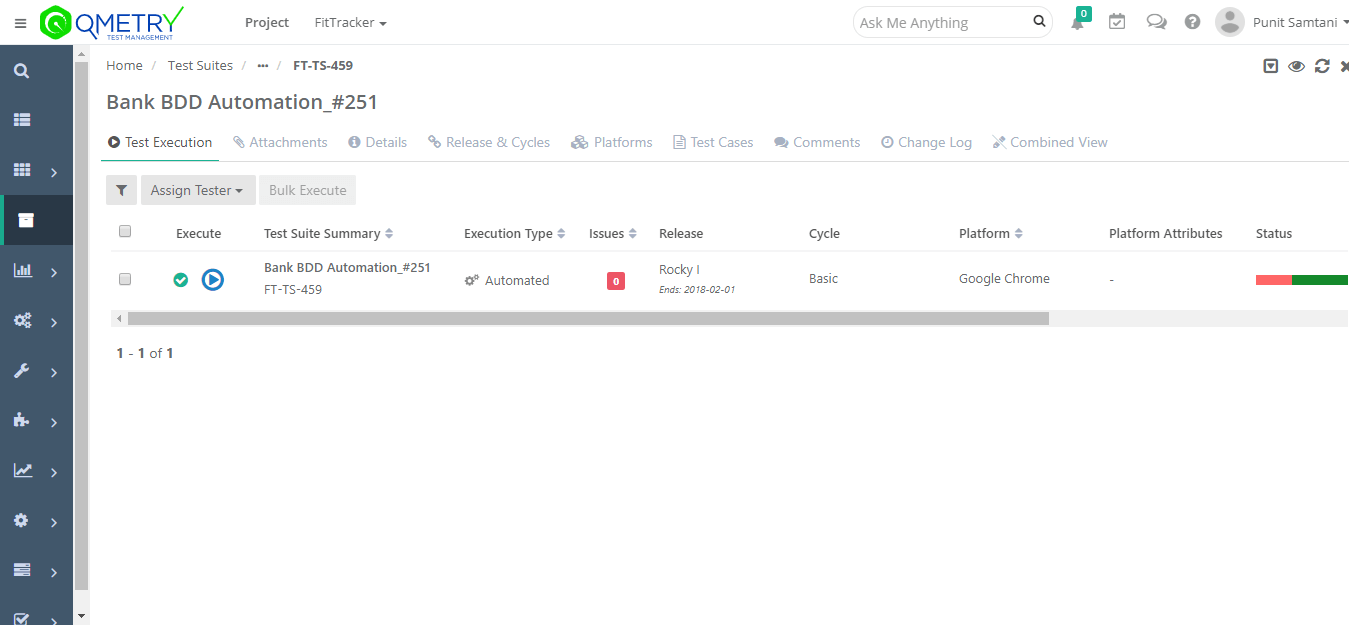Open the Assign Tester dropdown
This screenshot has width=1349, height=625.
(197, 190)
